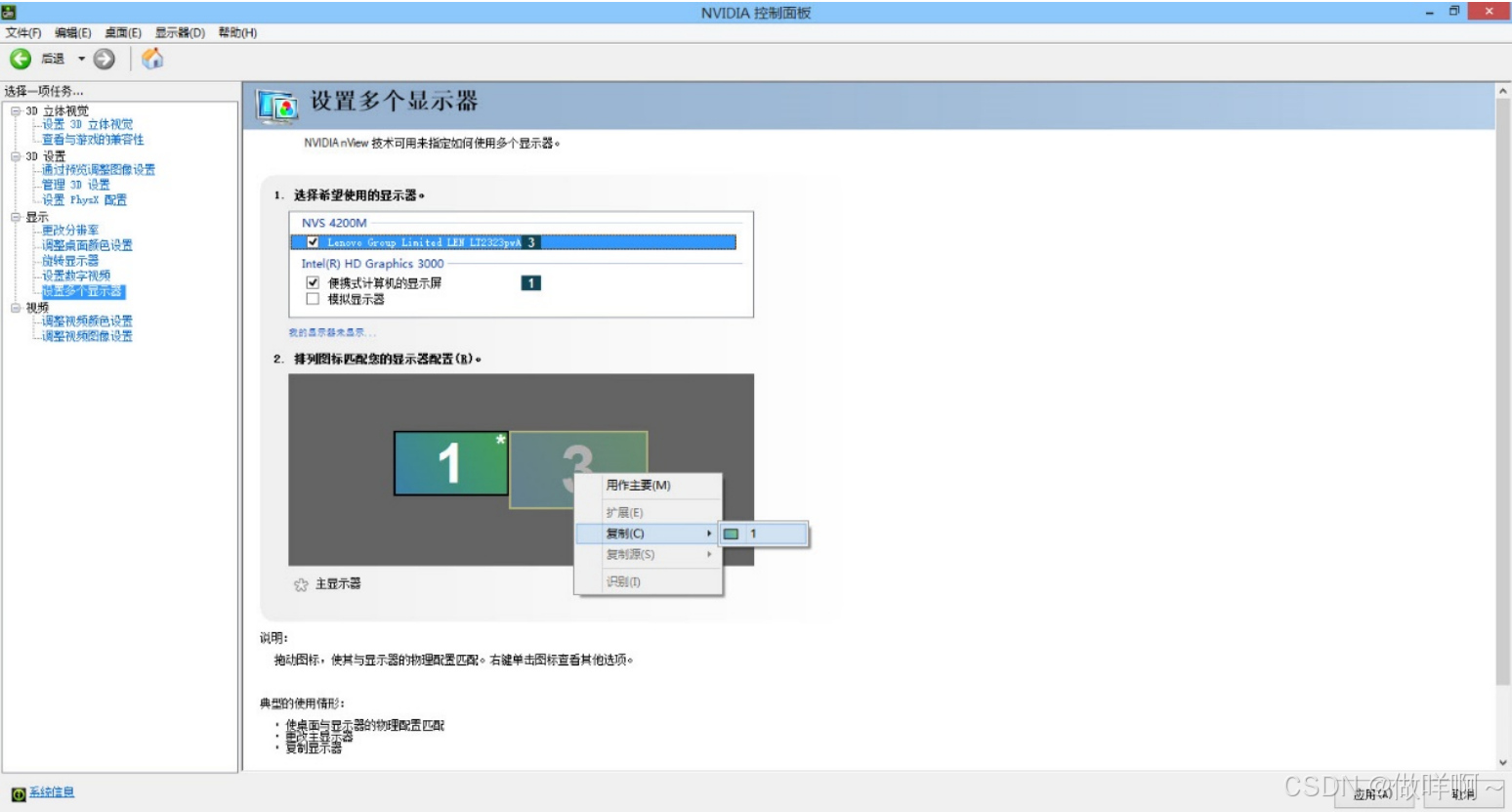Click the 主显示器 legend label
1512x812 pixels.
pyautogui.click(x=338, y=583)
